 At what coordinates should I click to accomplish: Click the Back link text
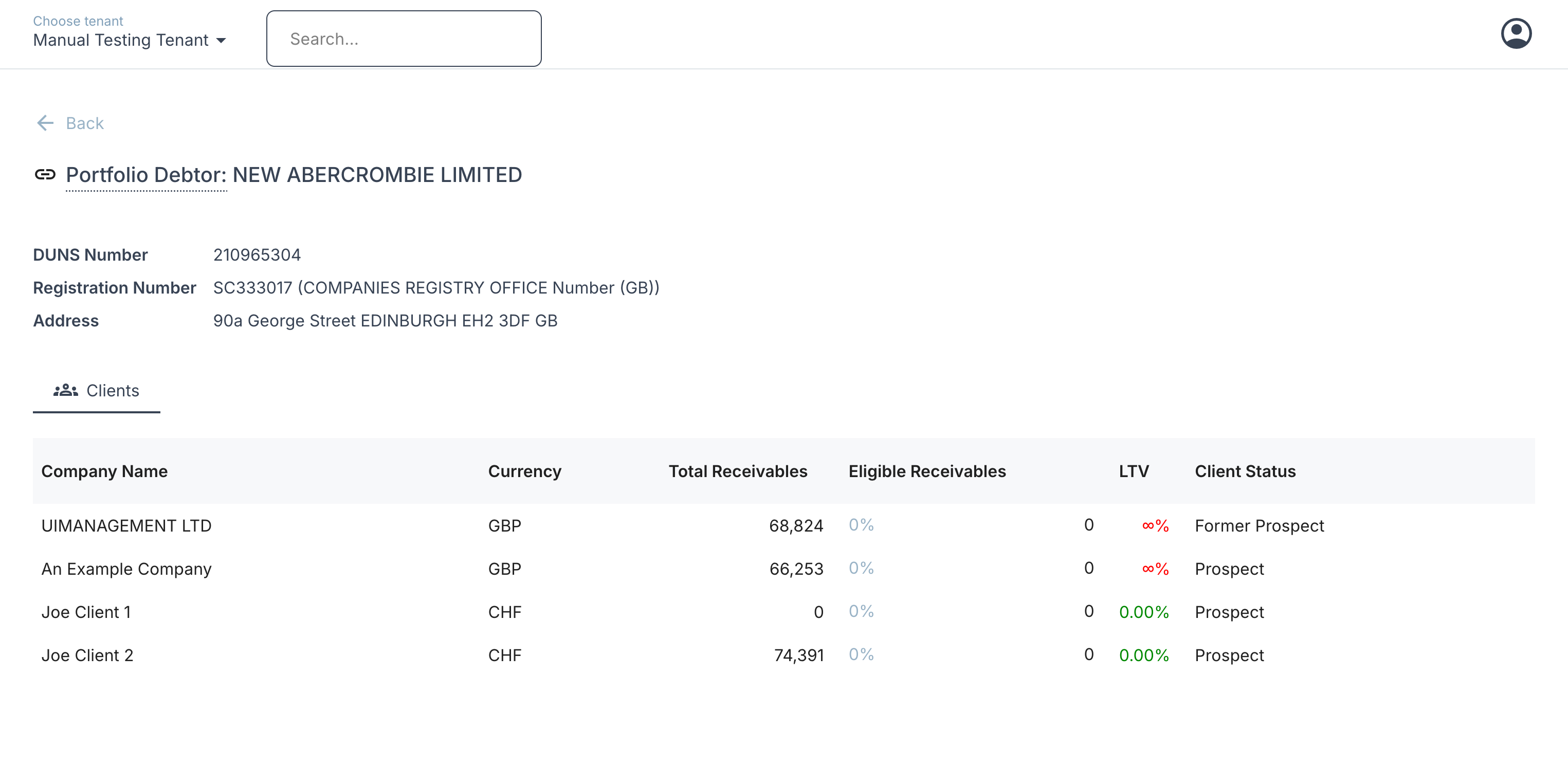point(85,123)
